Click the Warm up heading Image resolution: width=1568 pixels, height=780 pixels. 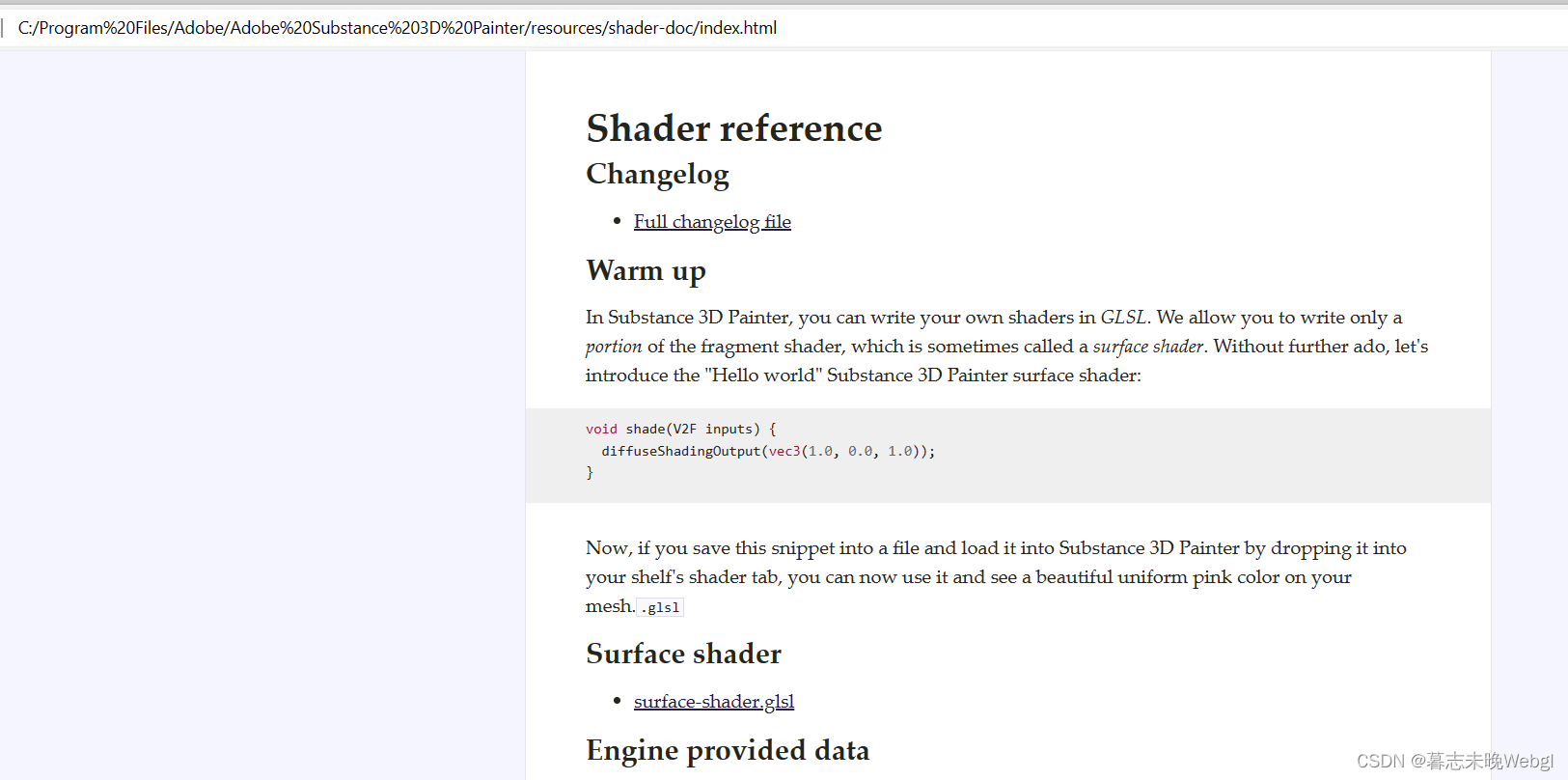point(646,270)
